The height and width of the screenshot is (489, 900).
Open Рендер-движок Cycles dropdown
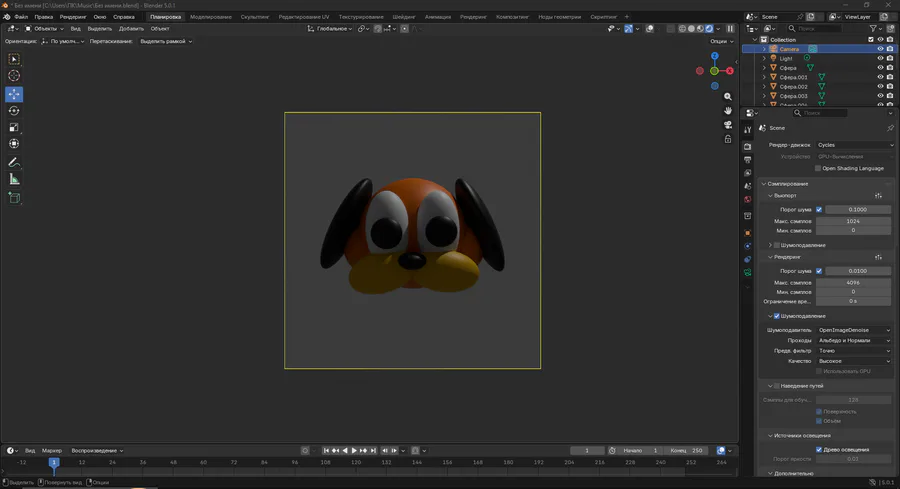[855, 145]
